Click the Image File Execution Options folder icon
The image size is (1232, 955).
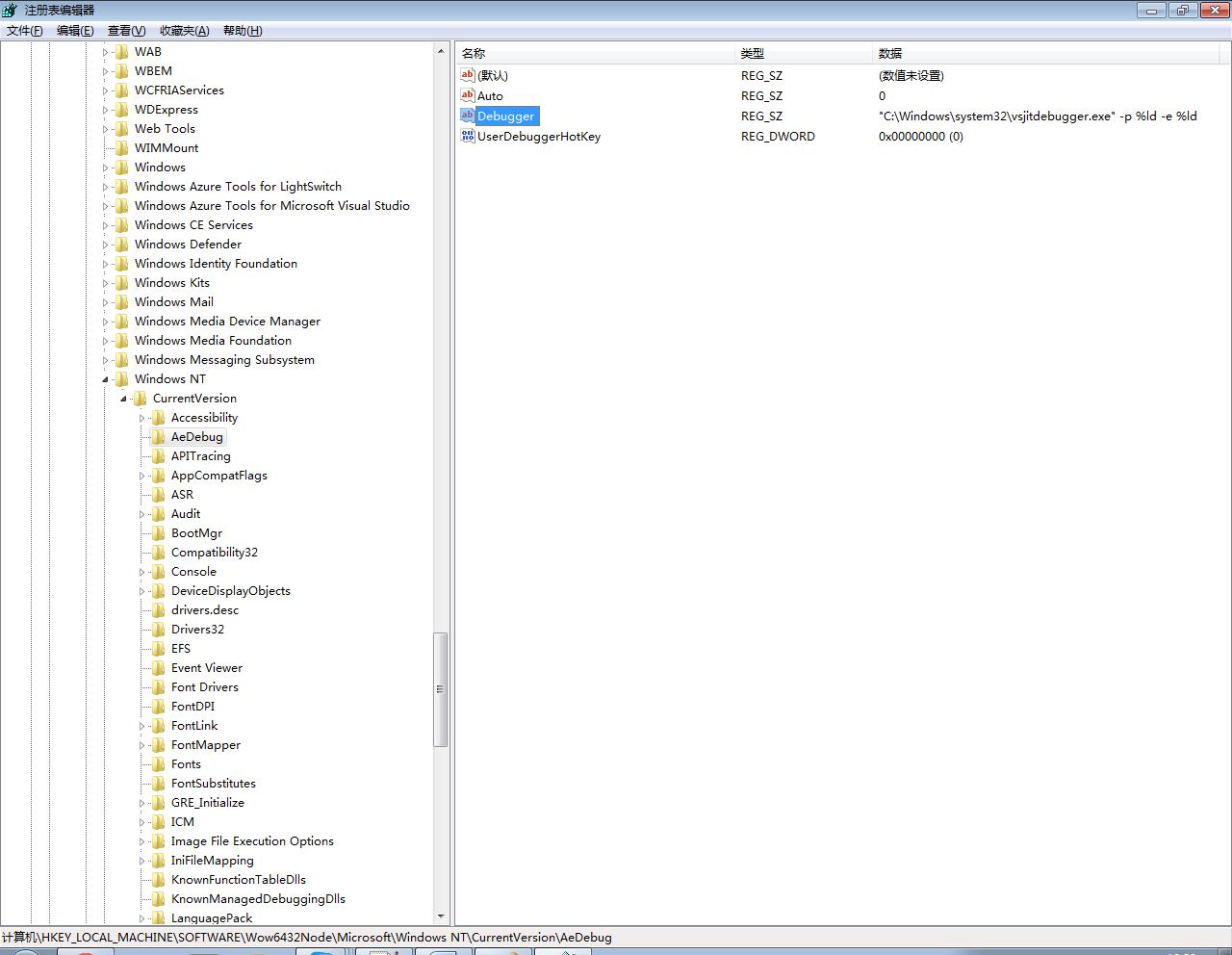click(159, 840)
